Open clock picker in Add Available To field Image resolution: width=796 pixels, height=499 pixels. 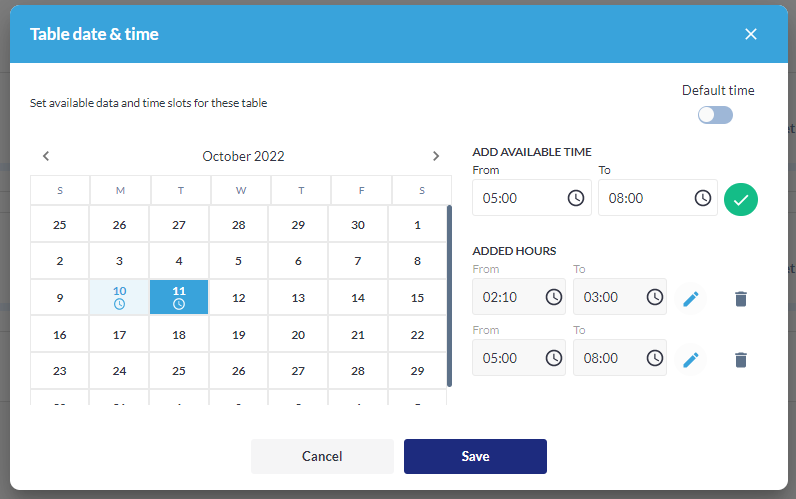[702, 198]
